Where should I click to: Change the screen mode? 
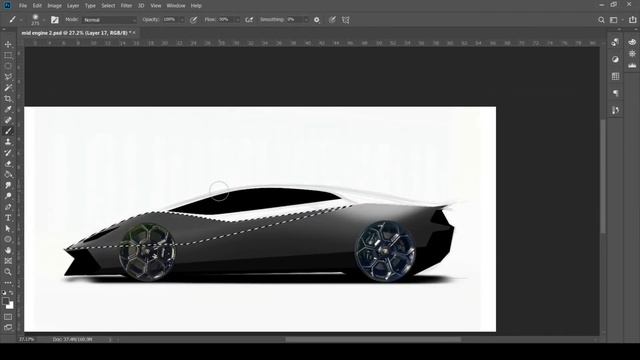click(8, 327)
